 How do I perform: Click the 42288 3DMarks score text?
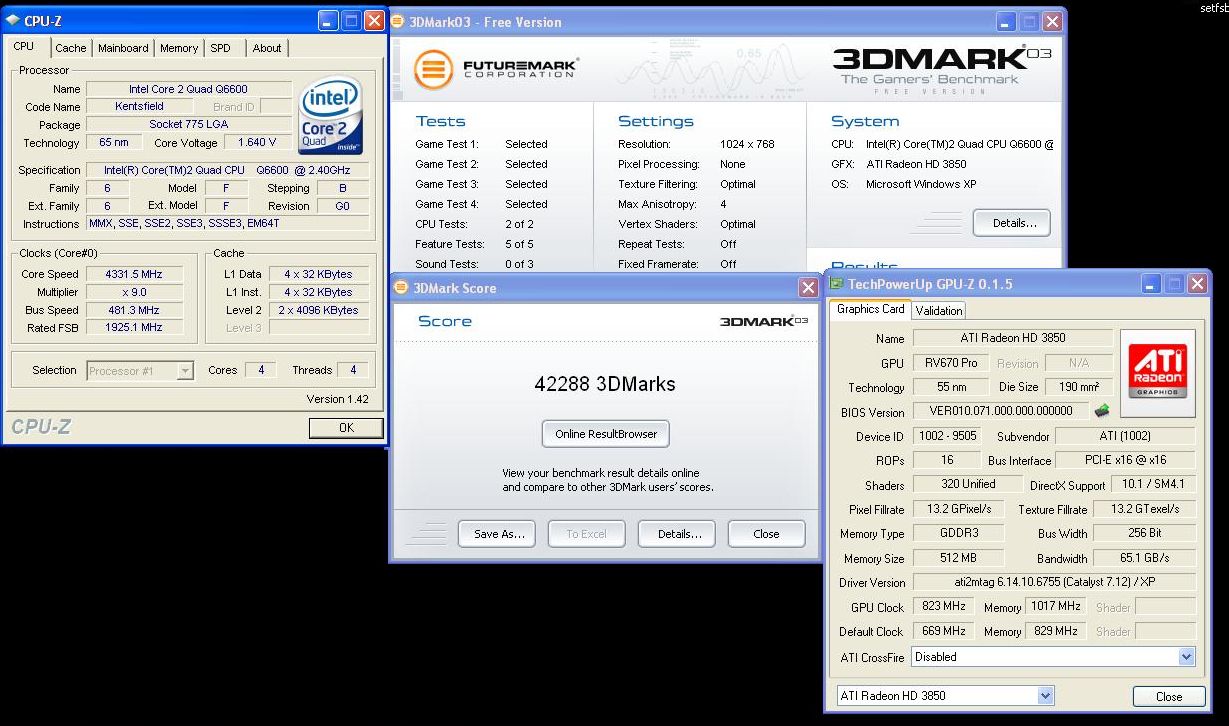click(x=605, y=384)
